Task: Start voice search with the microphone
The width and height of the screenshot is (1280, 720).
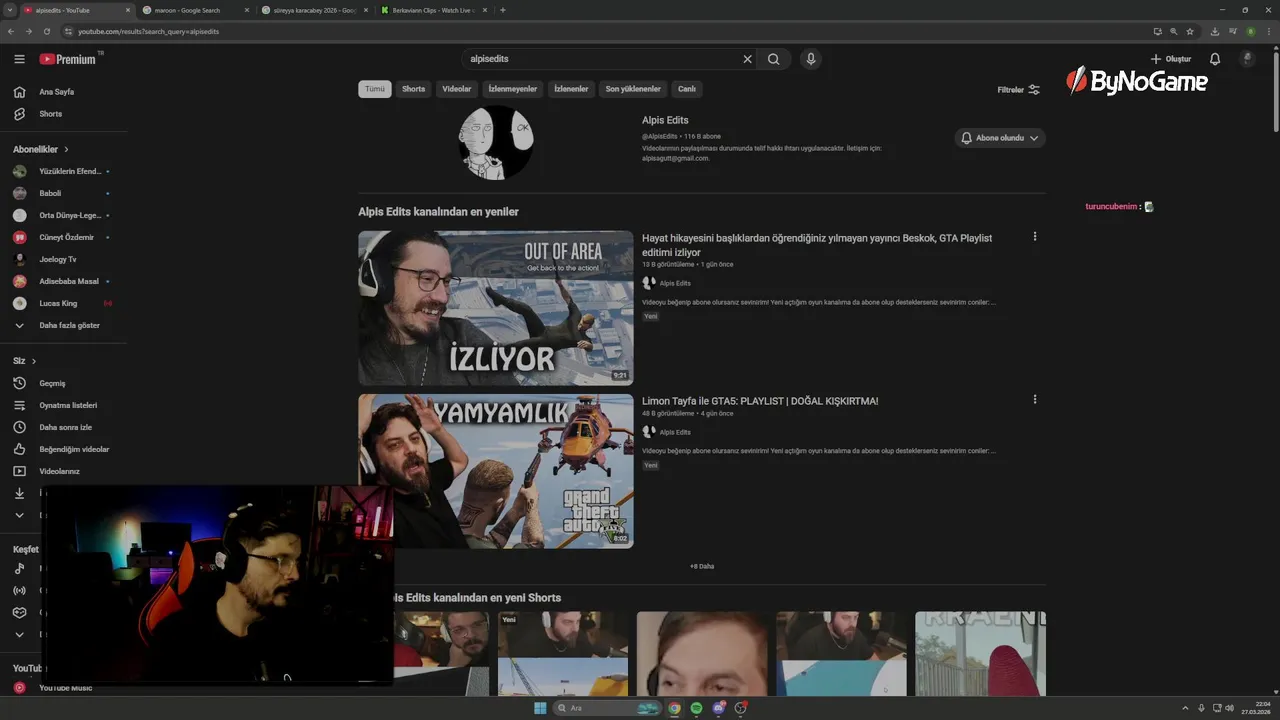Action: pos(811,59)
